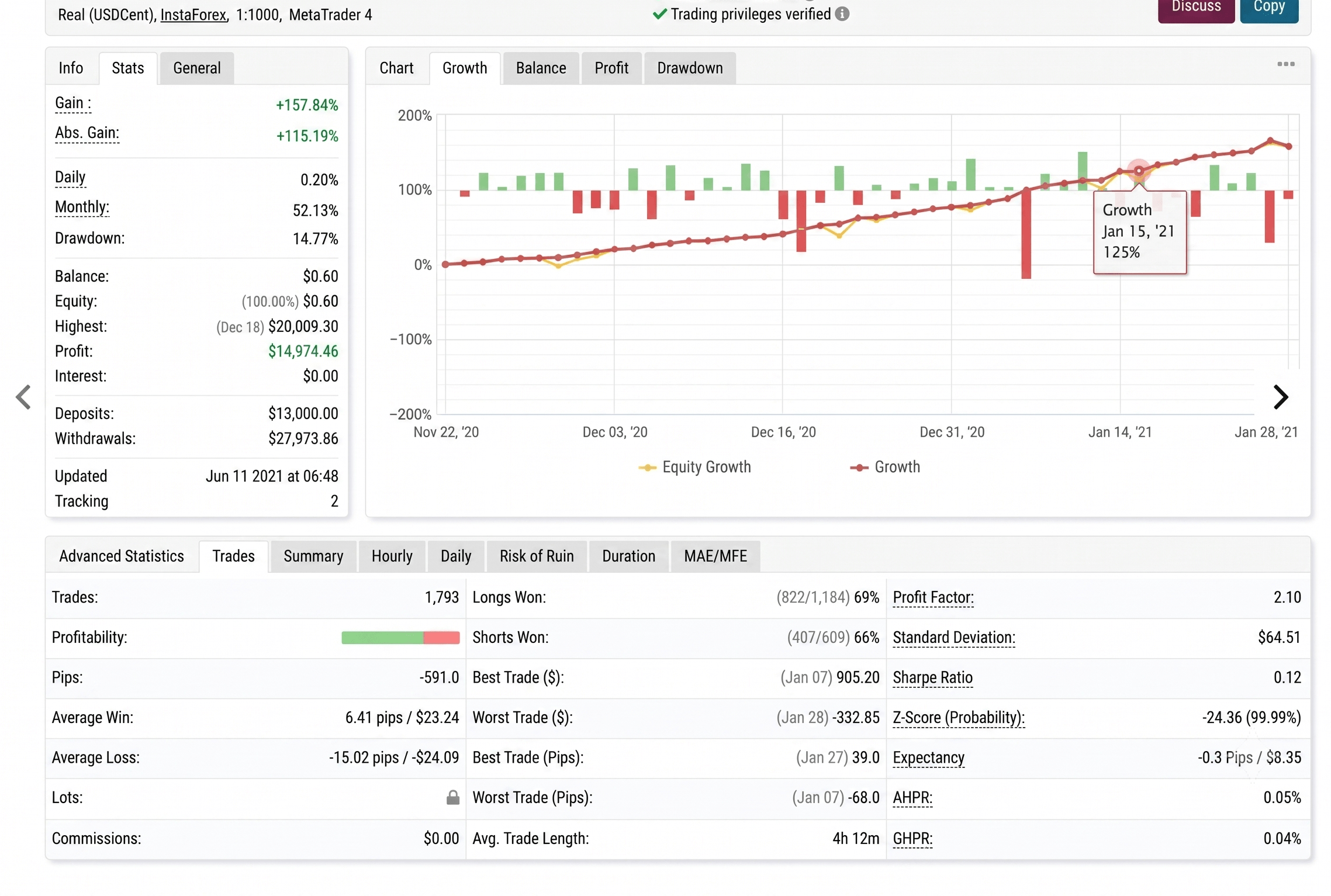Click the last growth point at Jan 28

[1289, 146]
